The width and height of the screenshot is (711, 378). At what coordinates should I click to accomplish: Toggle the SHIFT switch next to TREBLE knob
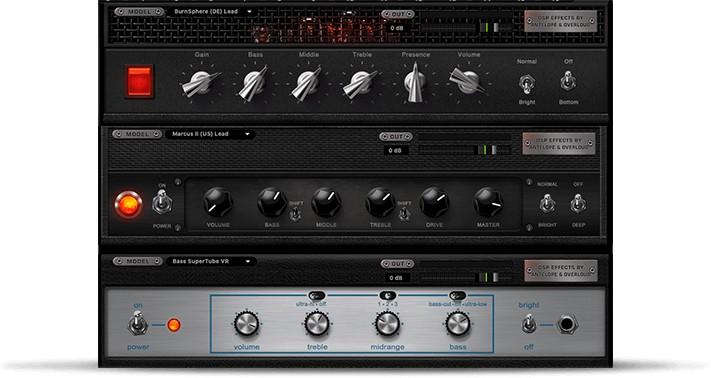404,214
